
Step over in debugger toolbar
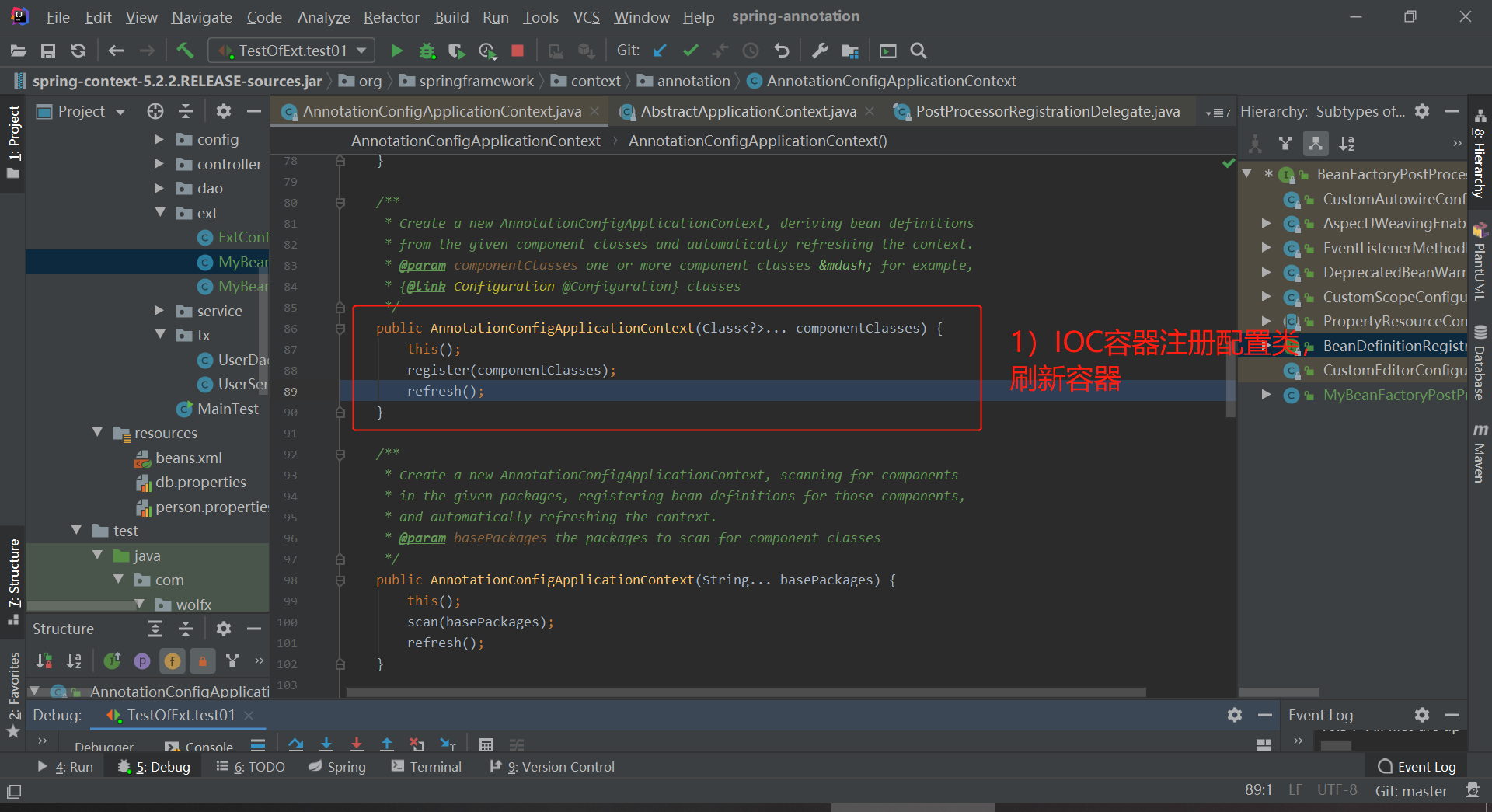pyautogui.click(x=295, y=744)
